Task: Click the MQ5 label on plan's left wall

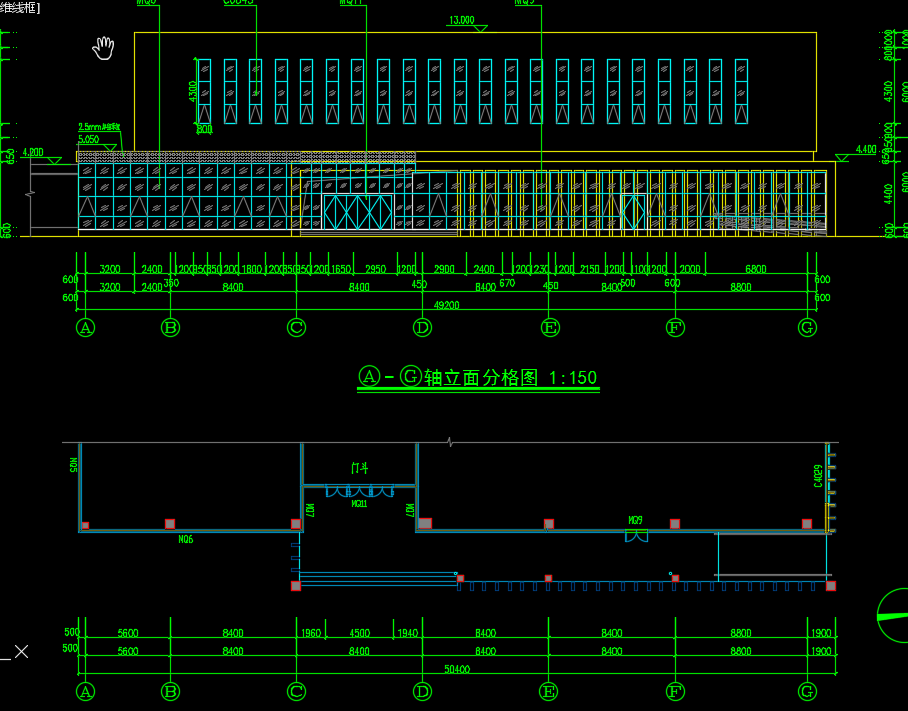Action: [74, 466]
